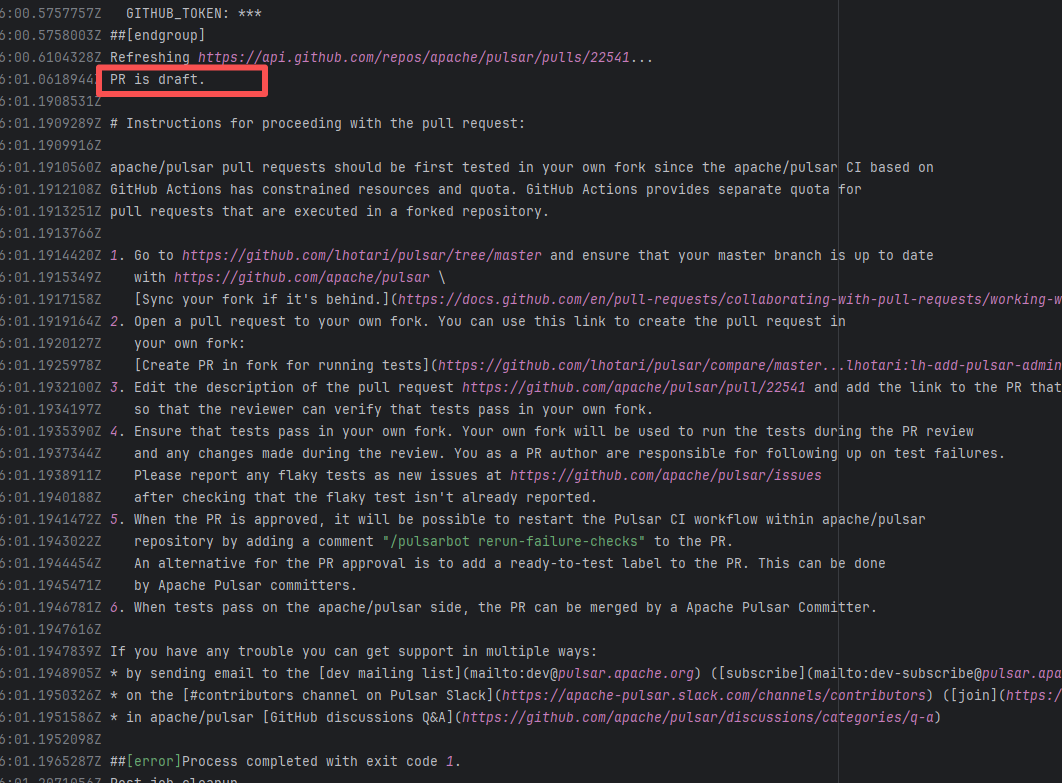1062x783 pixels.
Task: Click the "[#contributors channel on Pulsar Slack]" text
Action: click(340, 695)
